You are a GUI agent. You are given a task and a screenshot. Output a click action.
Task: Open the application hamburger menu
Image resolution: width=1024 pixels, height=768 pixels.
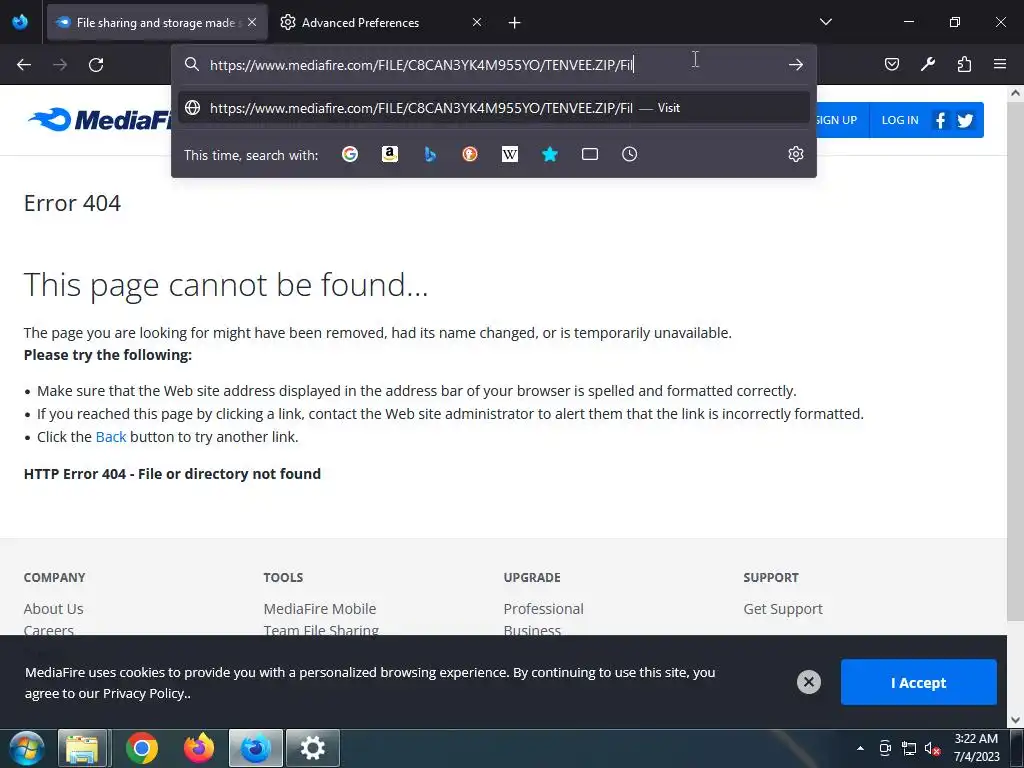pyautogui.click(x=1000, y=64)
